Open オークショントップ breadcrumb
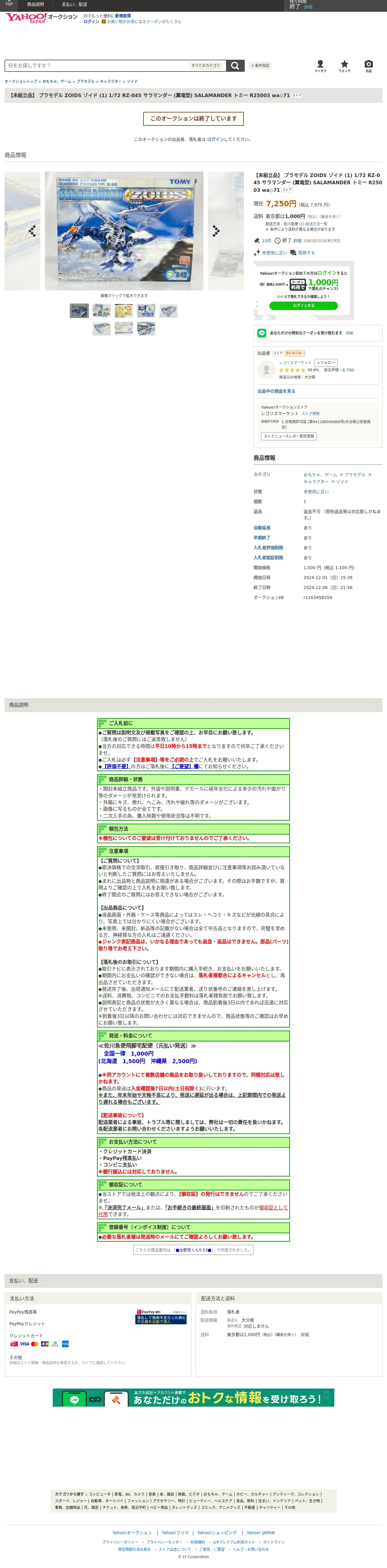The height and width of the screenshot is (1568, 387). [x=21, y=81]
